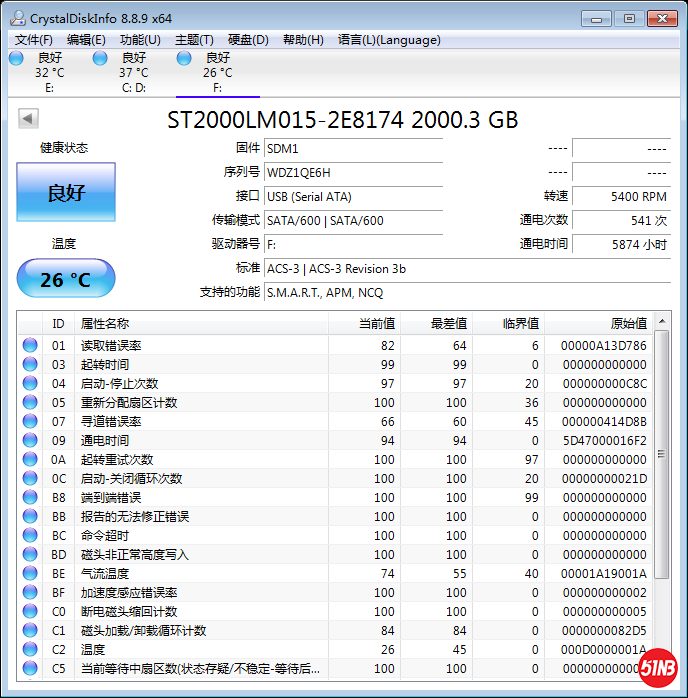Click the 属性名称 column header
This screenshot has height=698, width=688.
[105, 323]
